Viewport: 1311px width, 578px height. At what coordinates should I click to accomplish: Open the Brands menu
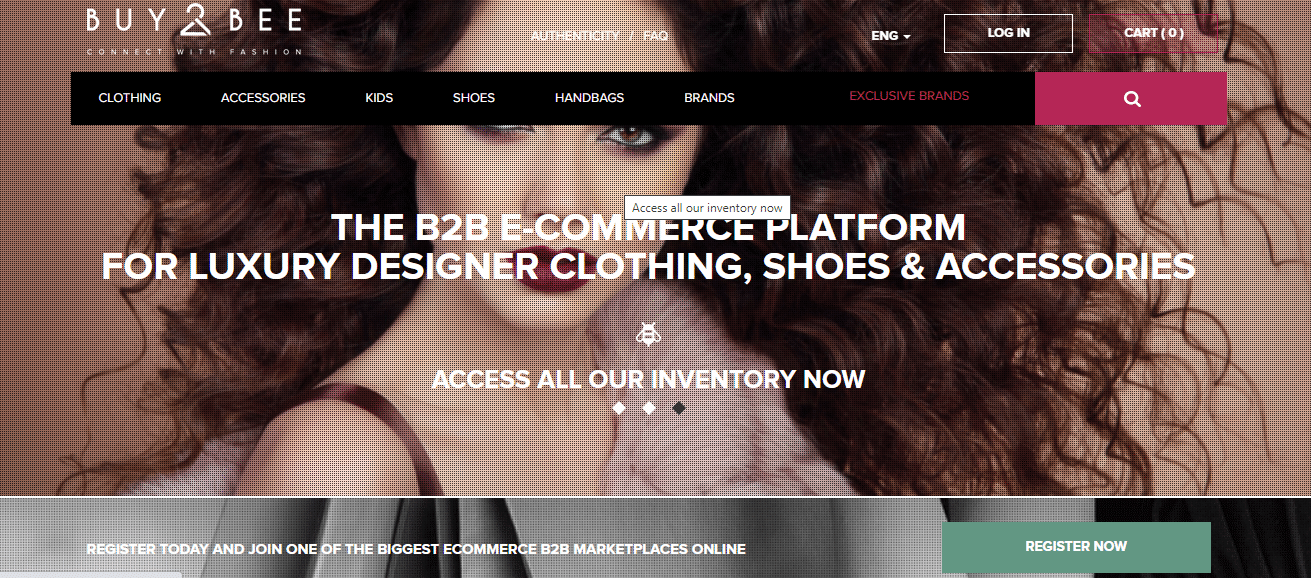tap(709, 98)
